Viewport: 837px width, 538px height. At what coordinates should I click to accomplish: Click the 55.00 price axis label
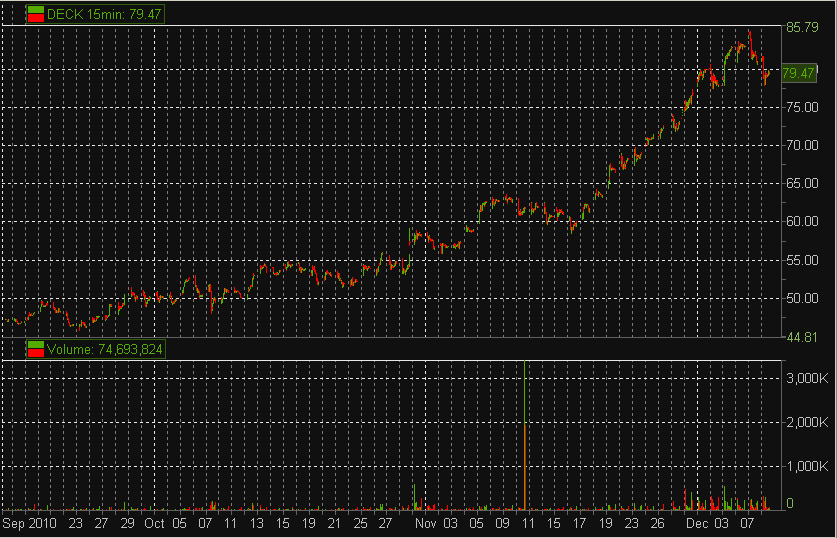click(802, 260)
